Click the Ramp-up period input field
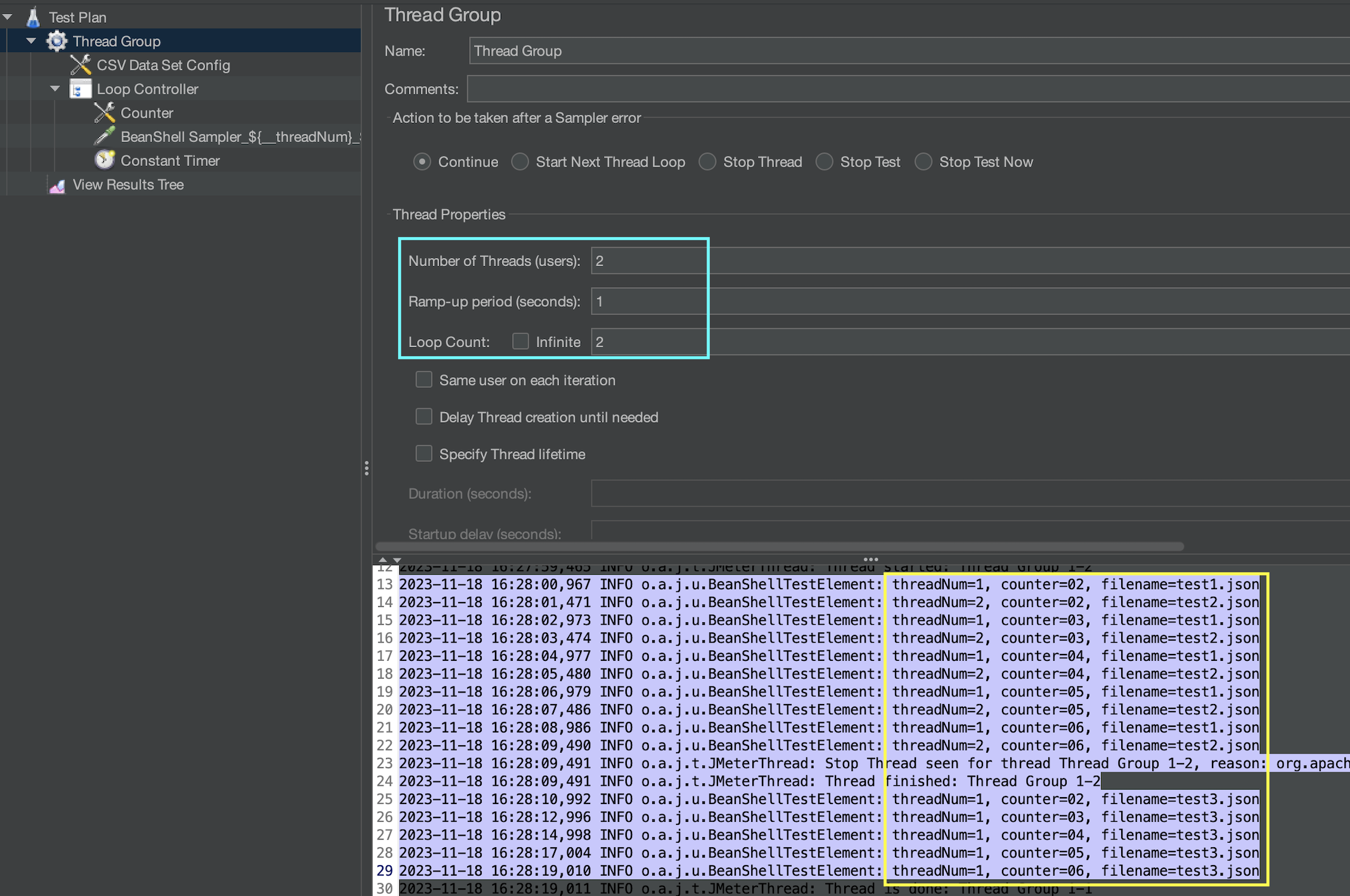The image size is (1350, 896). click(648, 302)
